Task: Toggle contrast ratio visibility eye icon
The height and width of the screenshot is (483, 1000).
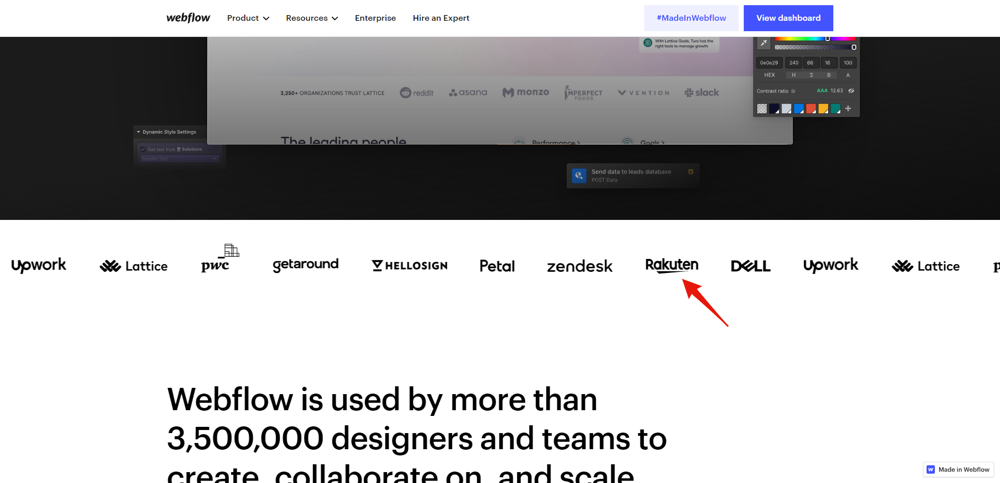Action: 851,91
